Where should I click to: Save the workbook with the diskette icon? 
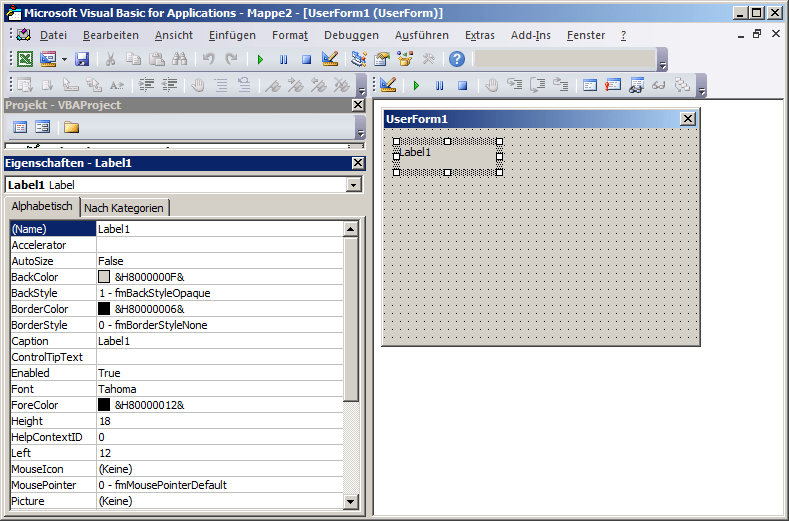82,59
